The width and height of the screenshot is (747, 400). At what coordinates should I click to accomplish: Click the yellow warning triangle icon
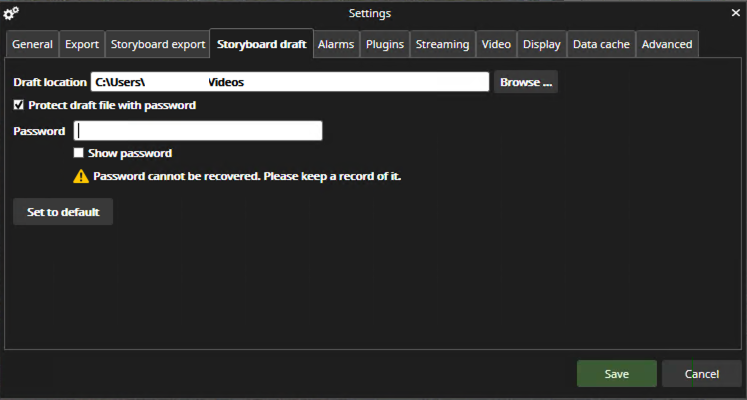[81, 176]
